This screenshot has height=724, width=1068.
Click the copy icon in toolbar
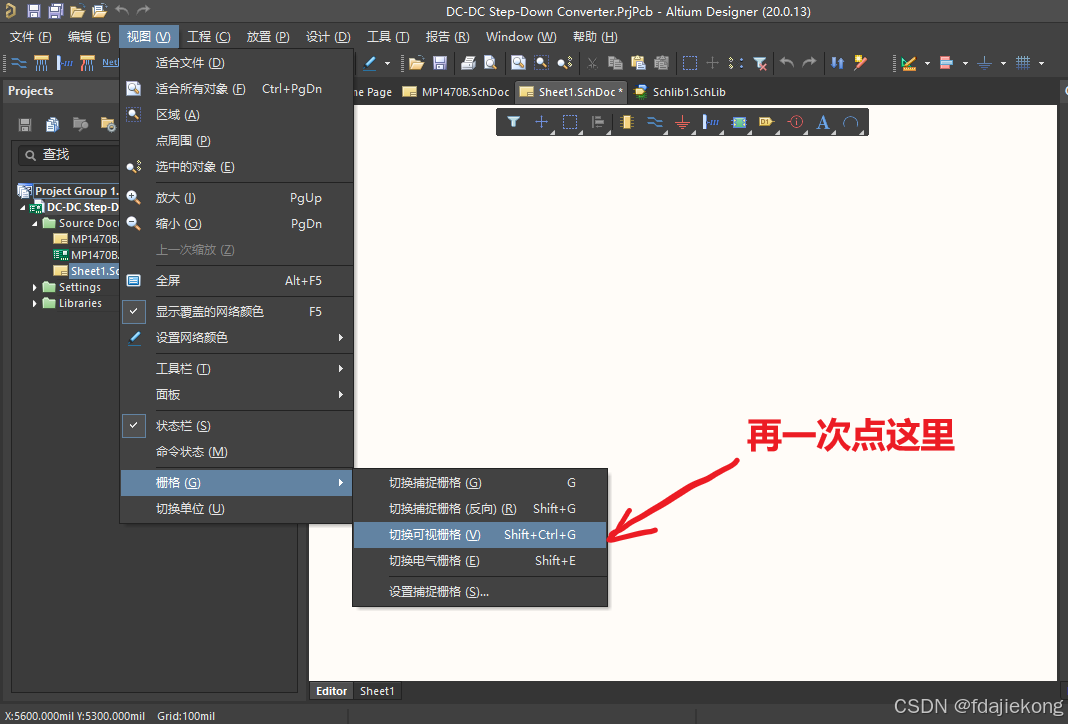[615, 63]
